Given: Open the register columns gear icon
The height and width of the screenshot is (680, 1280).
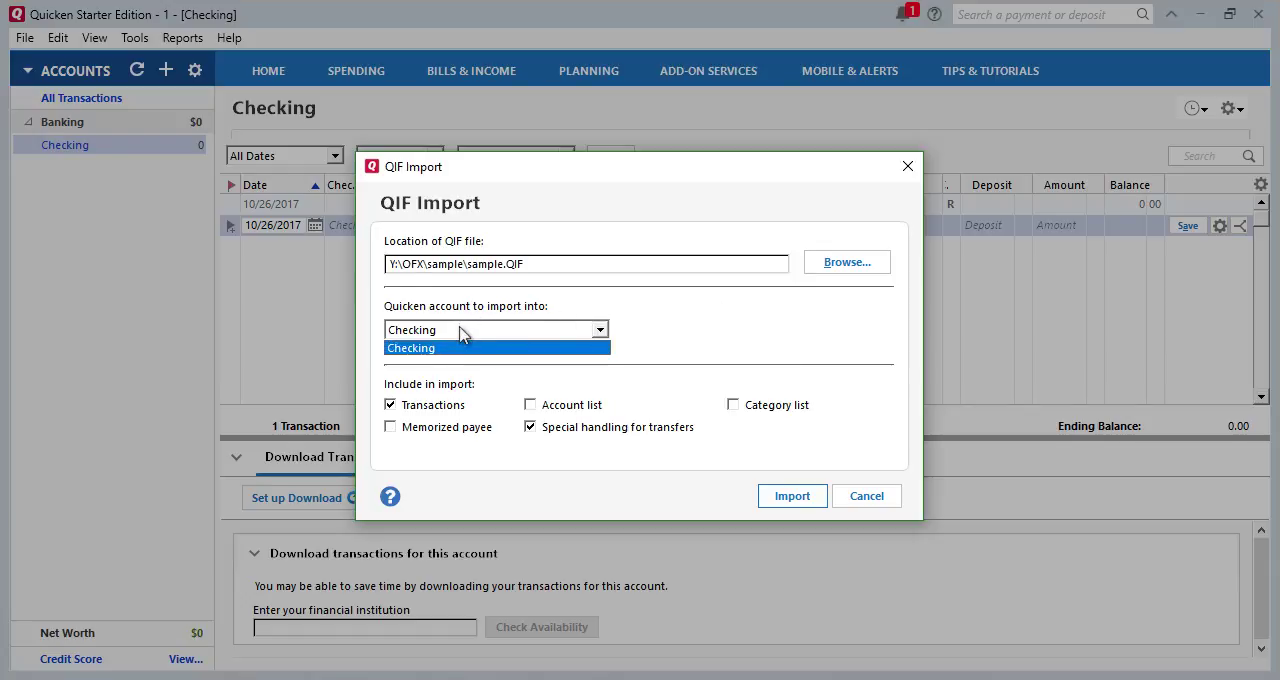Looking at the screenshot, I should click(x=1260, y=184).
